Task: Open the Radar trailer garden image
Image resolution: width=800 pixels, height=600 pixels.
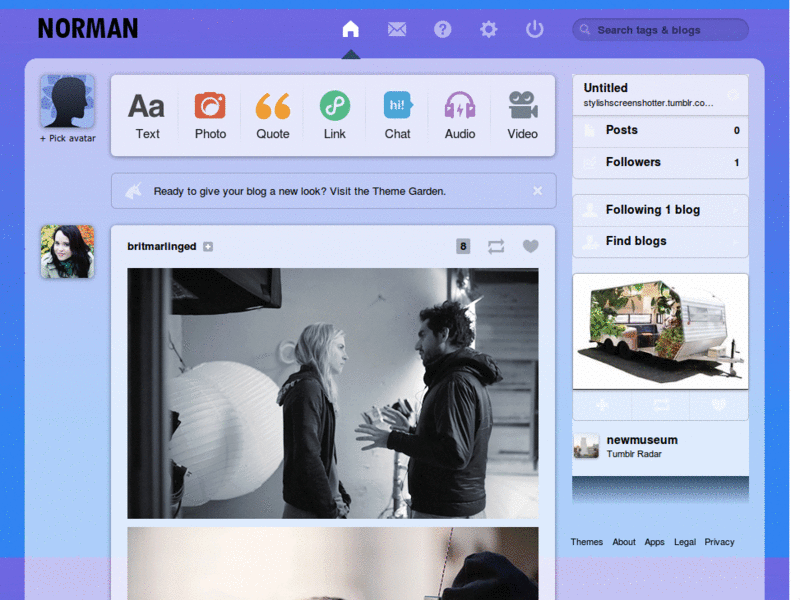Action: coord(660,331)
